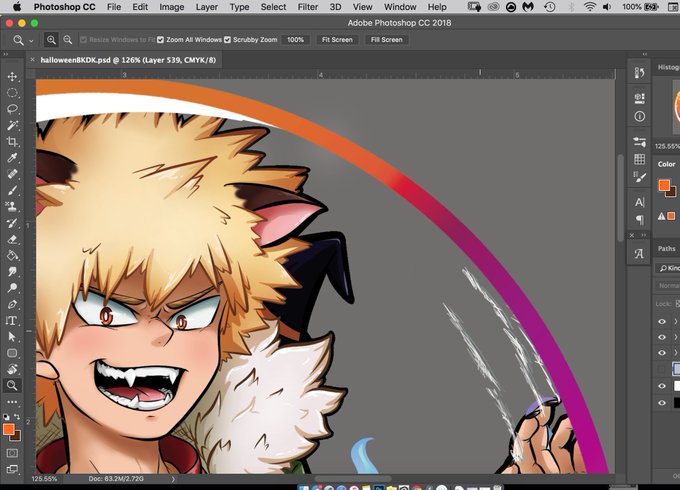Image resolution: width=680 pixels, height=490 pixels.
Task: Swap foreground and background colors
Action: pyautogui.click(x=17, y=417)
